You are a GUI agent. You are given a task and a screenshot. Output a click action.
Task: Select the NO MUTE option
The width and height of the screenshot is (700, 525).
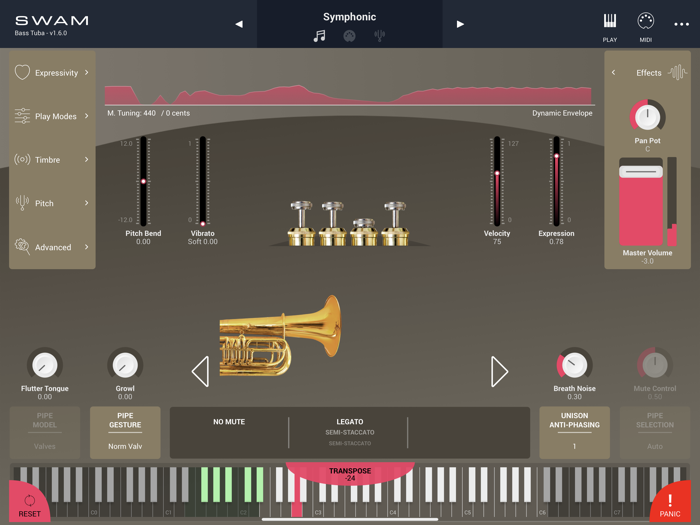pyautogui.click(x=229, y=421)
